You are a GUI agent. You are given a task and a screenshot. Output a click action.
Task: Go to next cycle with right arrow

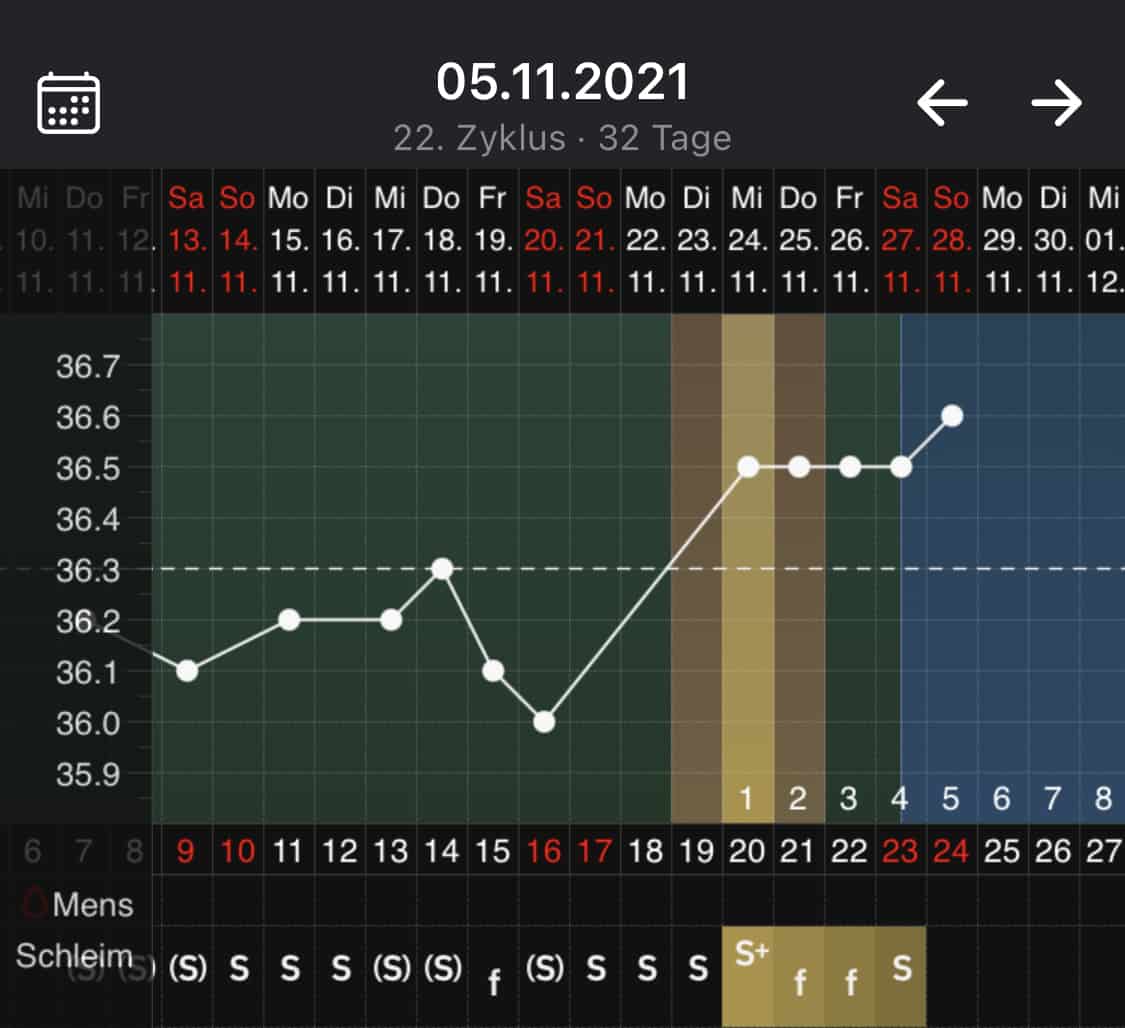click(1057, 102)
